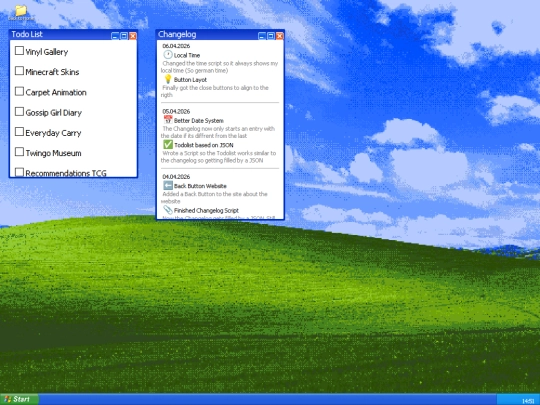Click the green checkmark icon beside Todolist based on JSON
The height and width of the screenshot is (405, 540).
(x=167, y=144)
